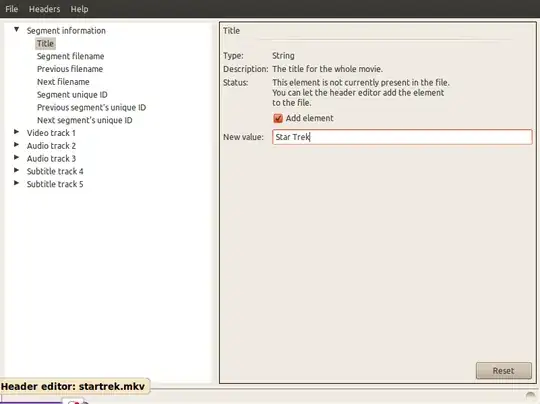The height and width of the screenshot is (404, 540).
Task: Expand the Audio track 3 node
Action: 16,158
